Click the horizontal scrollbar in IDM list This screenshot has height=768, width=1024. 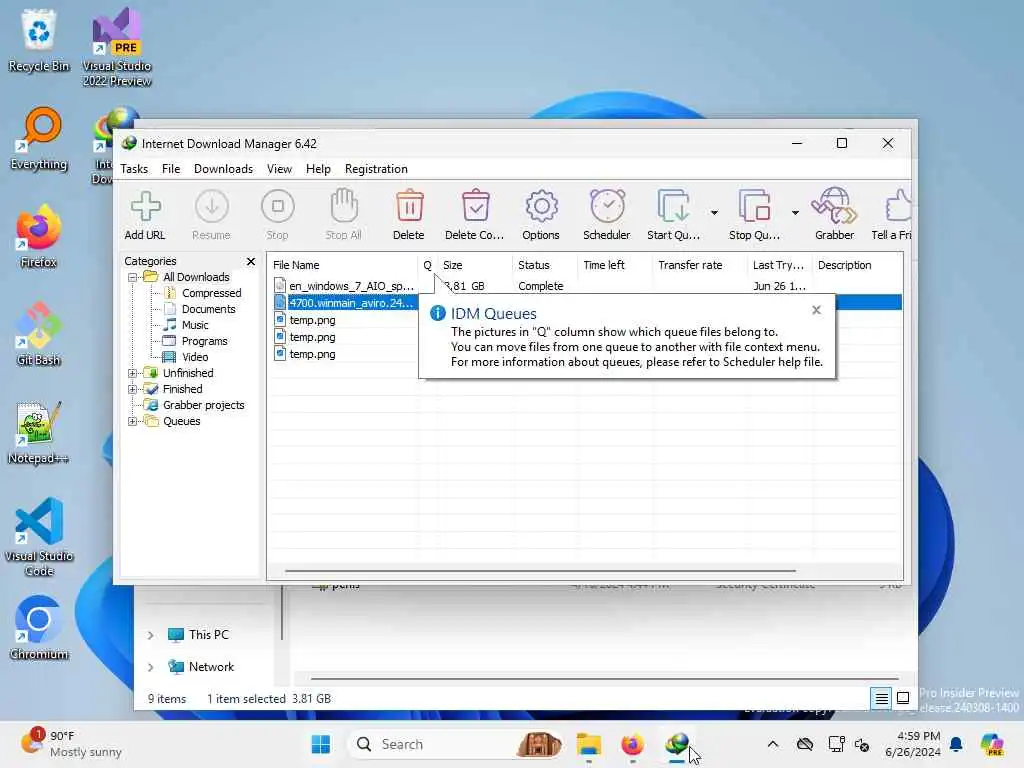[540, 571]
